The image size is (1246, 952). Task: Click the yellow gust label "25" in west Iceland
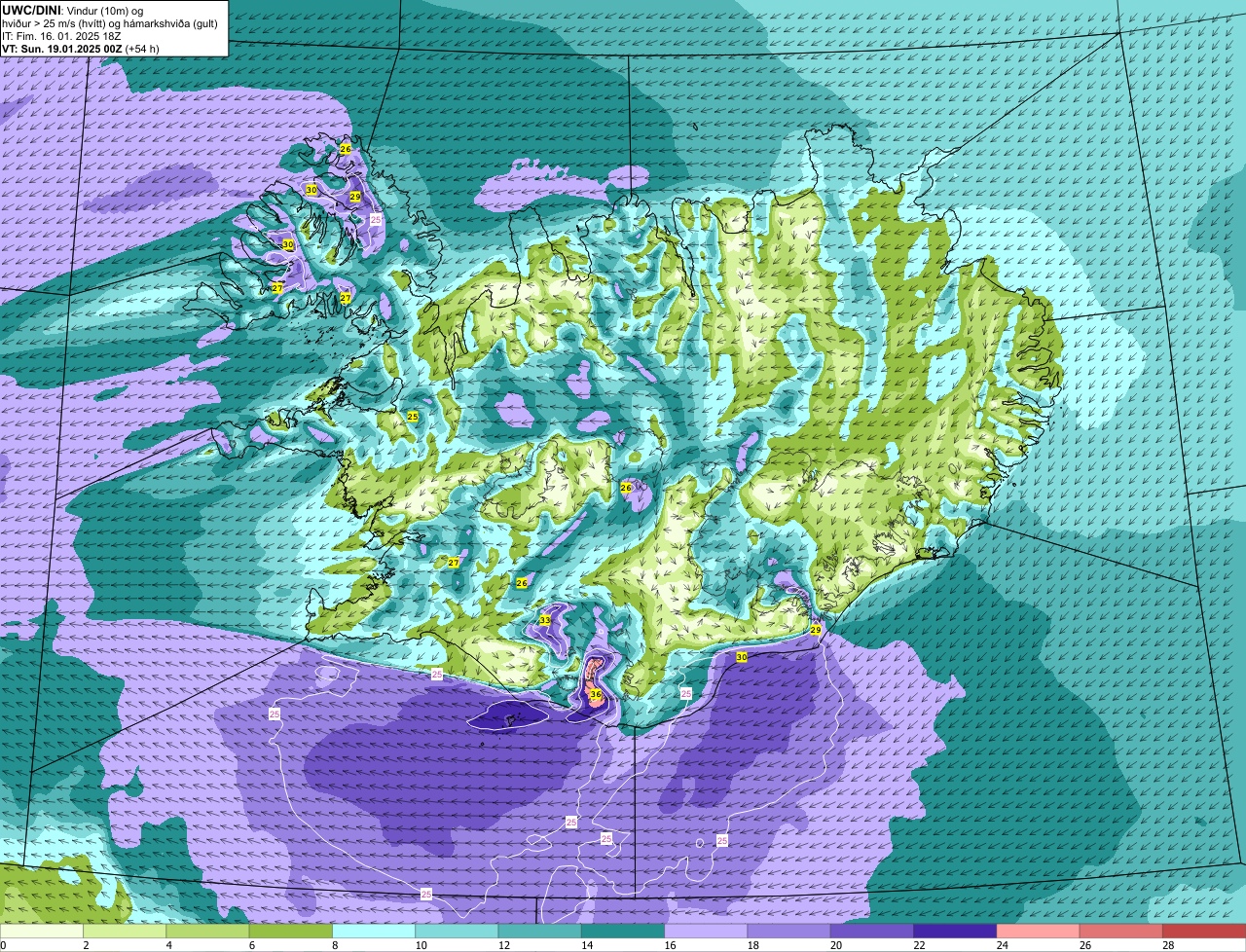pyautogui.click(x=413, y=416)
